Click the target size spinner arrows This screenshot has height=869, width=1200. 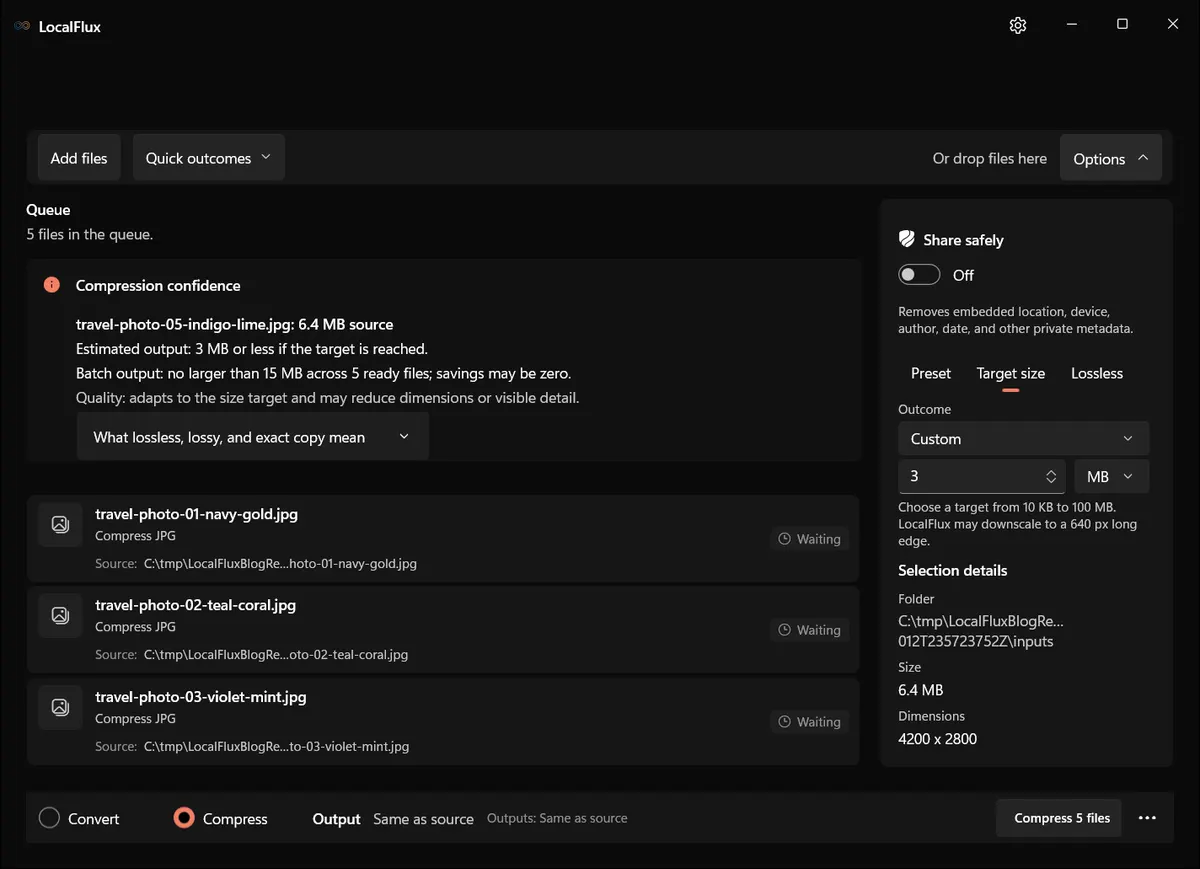point(1051,477)
